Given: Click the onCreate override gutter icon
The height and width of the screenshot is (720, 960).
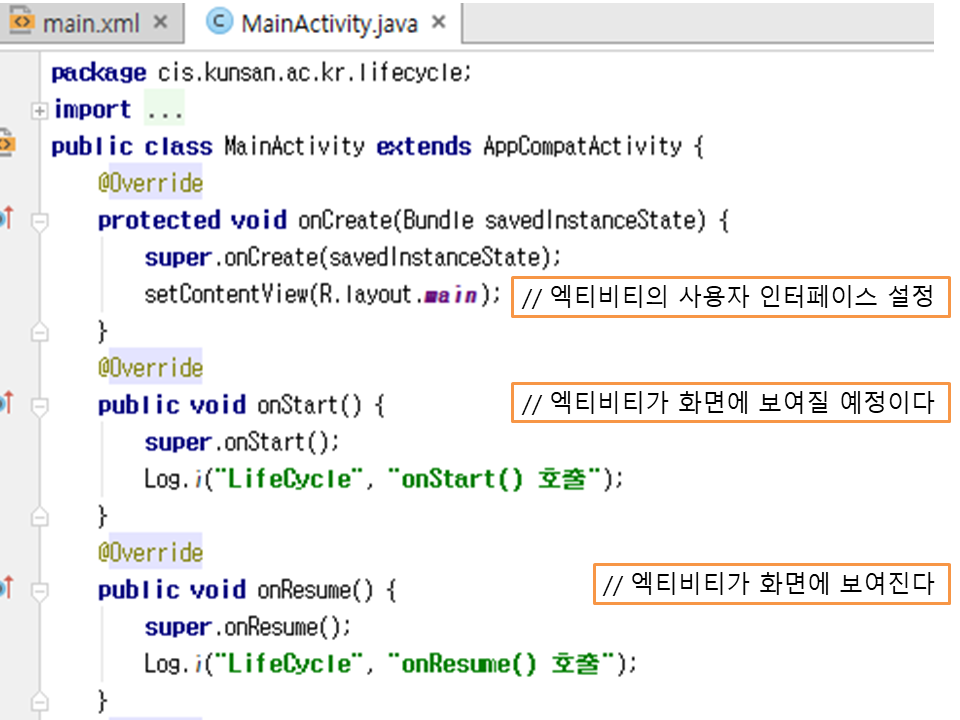Looking at the screenshot, I should 6,219.
